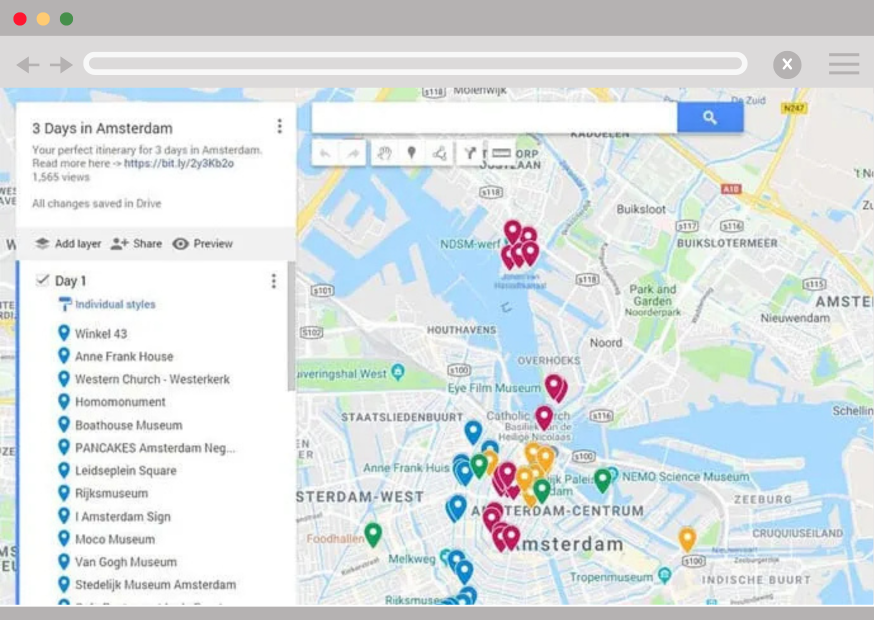Enable Preview mode via the eye icon

(x=180, y=243)
